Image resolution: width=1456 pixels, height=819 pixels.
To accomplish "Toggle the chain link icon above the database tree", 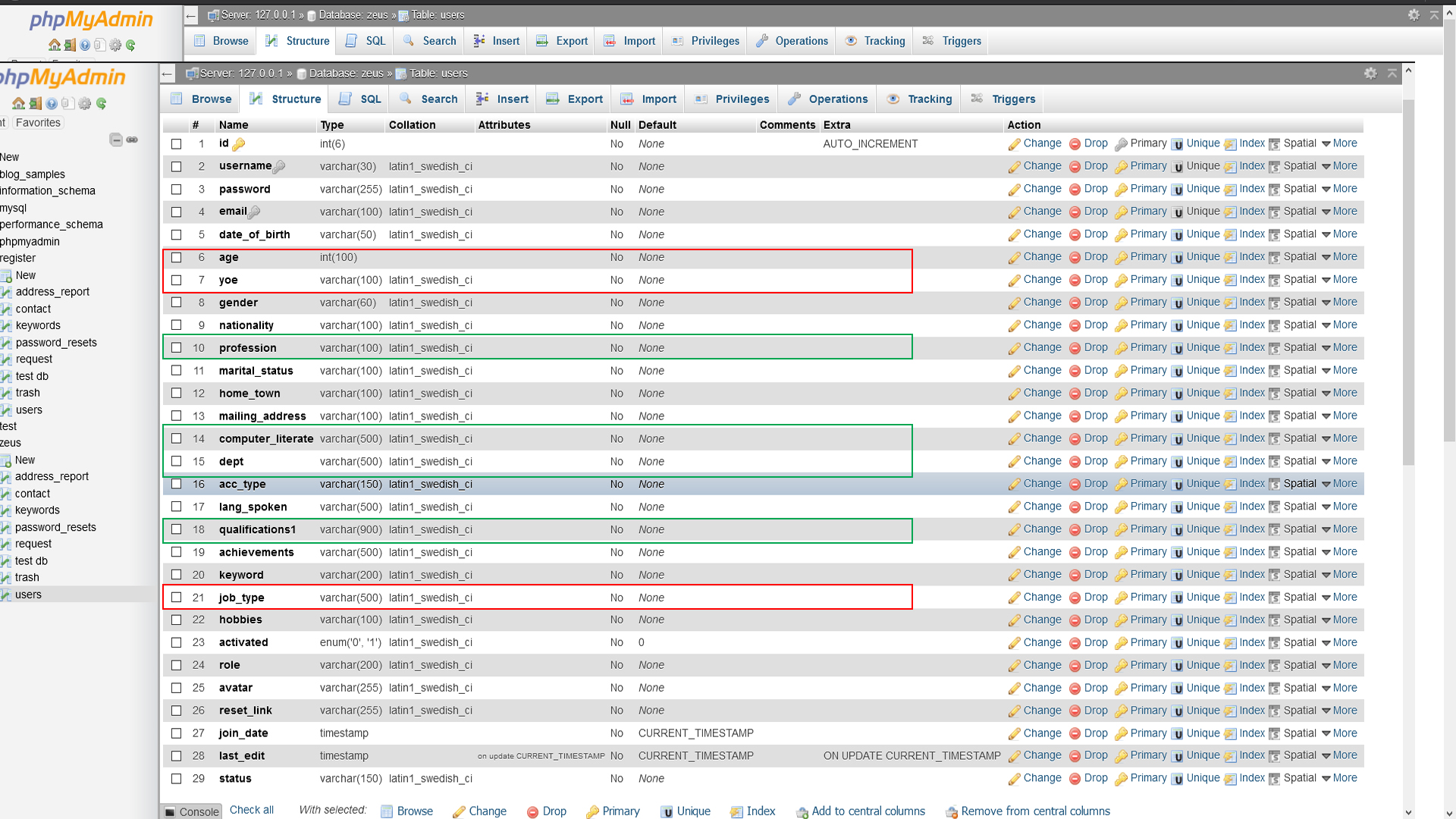I will point(132,140).
